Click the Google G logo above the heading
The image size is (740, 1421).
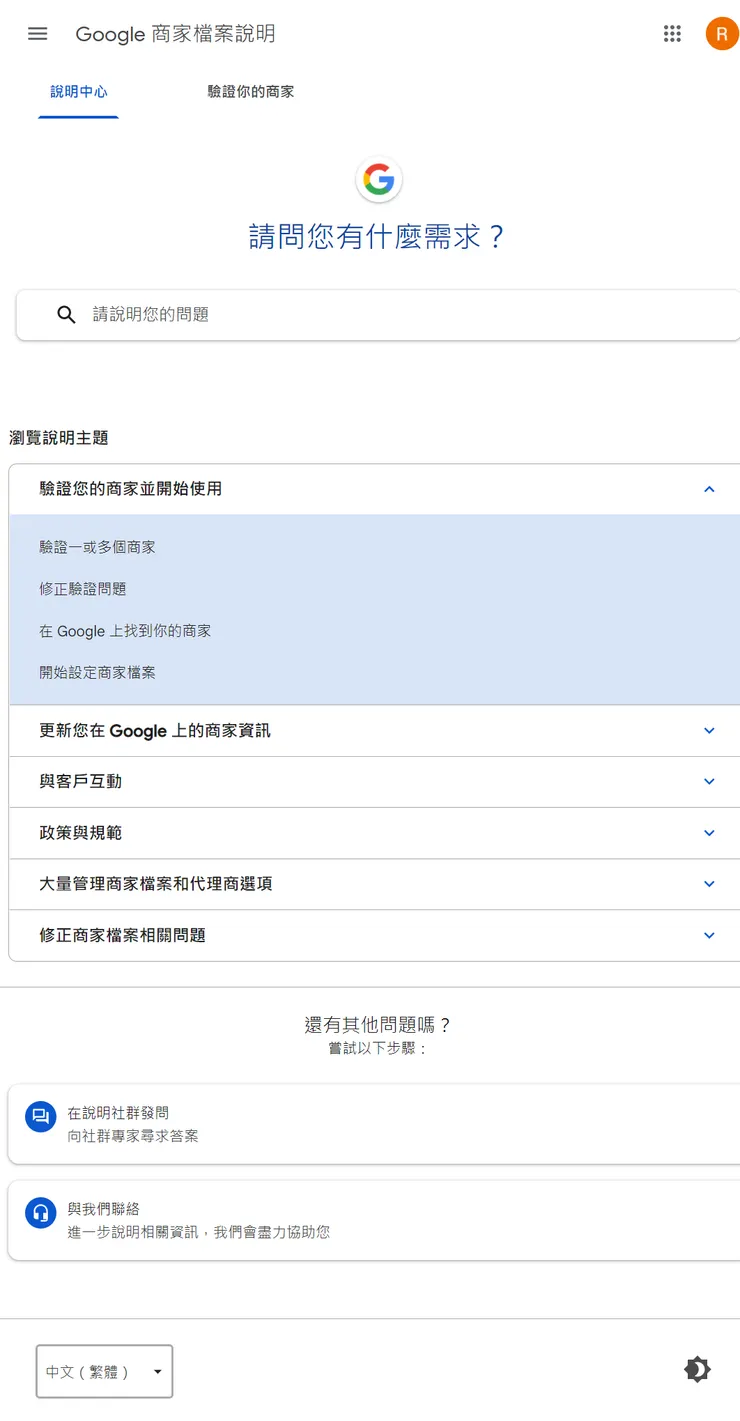pos(378,180)
